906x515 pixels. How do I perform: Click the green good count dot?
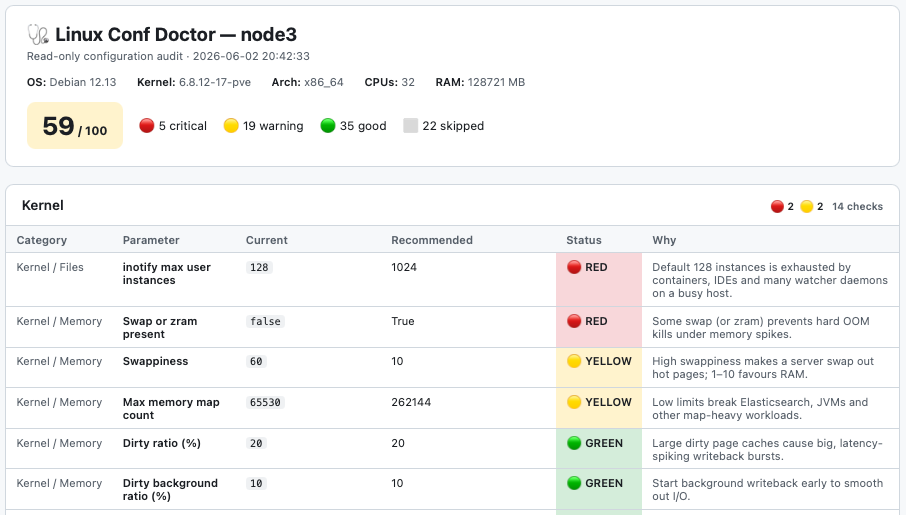(328, 125)
